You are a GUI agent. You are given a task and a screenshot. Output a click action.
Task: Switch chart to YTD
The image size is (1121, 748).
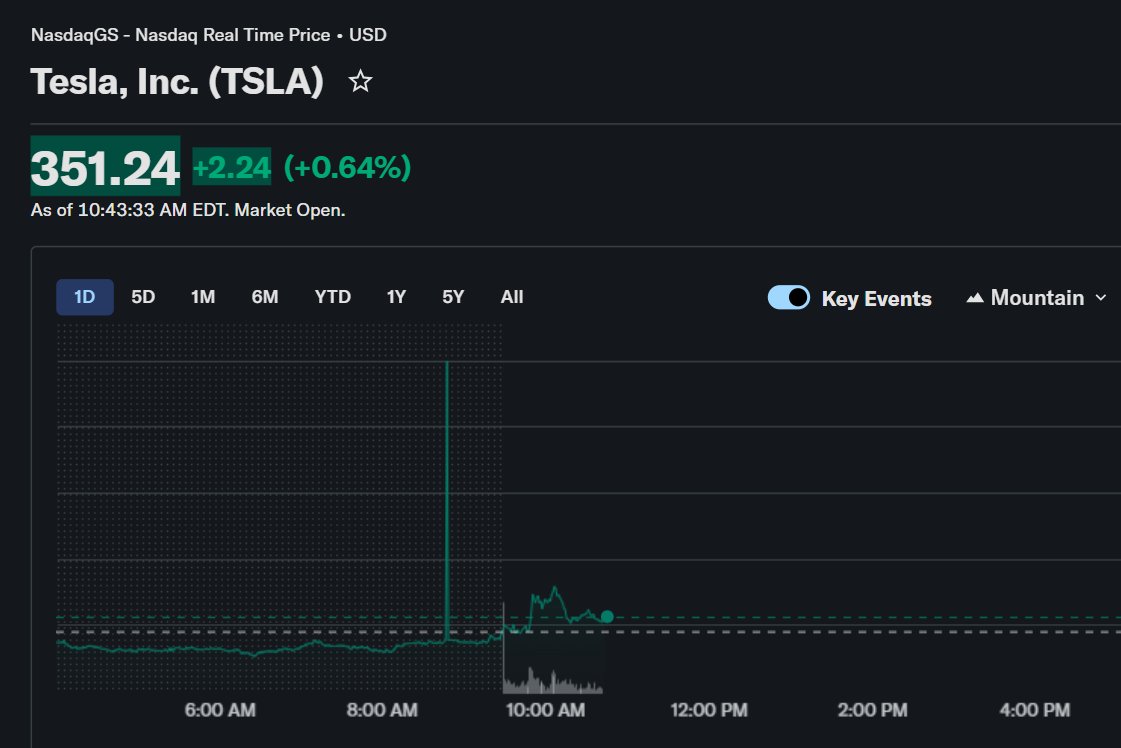332,297
